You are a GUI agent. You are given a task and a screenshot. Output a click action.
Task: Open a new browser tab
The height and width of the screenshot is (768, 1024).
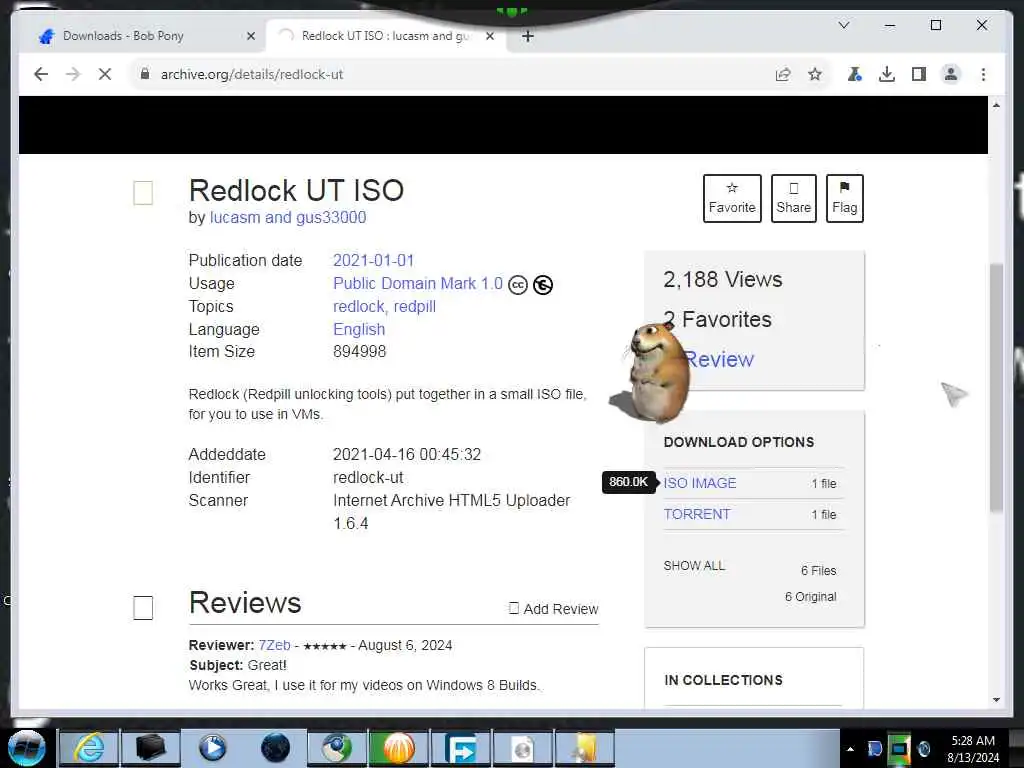(528, 36)
